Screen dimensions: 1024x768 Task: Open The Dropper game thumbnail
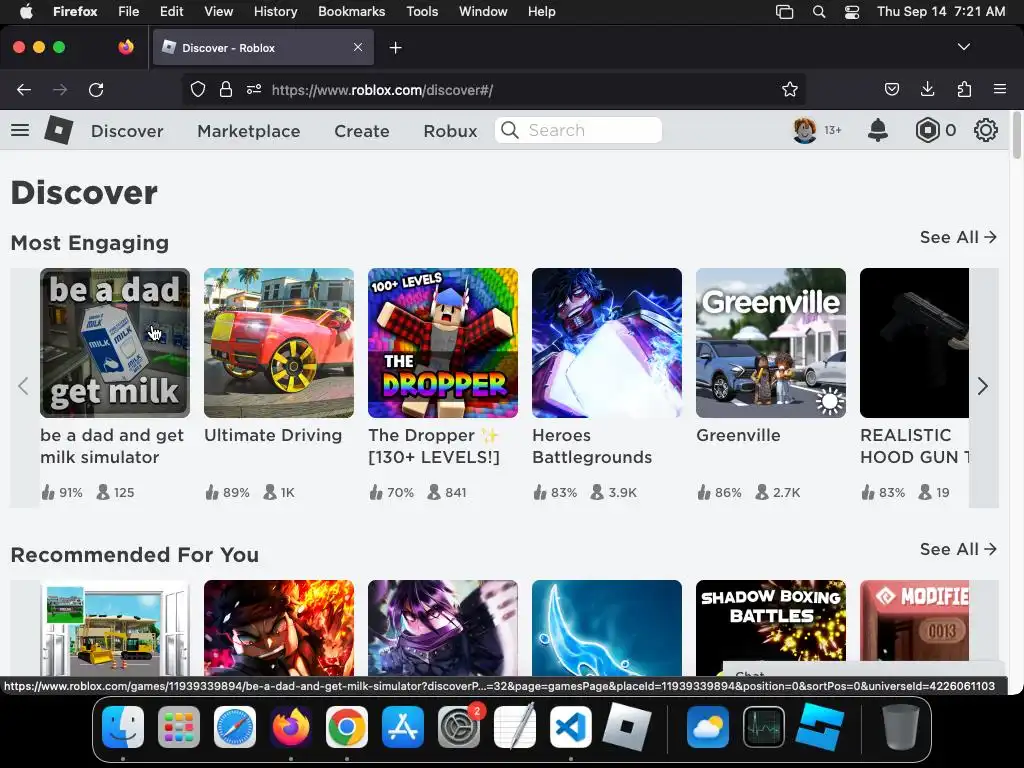443,343
